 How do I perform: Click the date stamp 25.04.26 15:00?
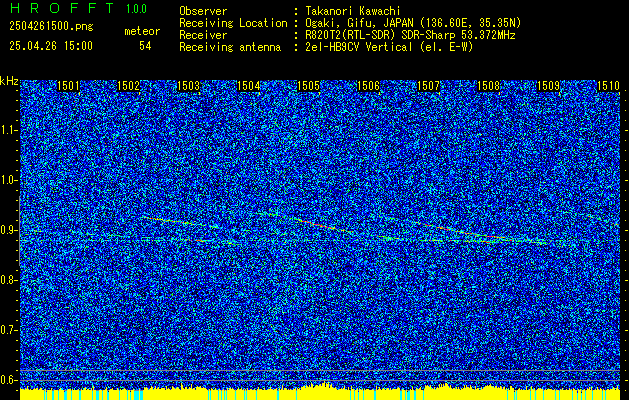51,46
